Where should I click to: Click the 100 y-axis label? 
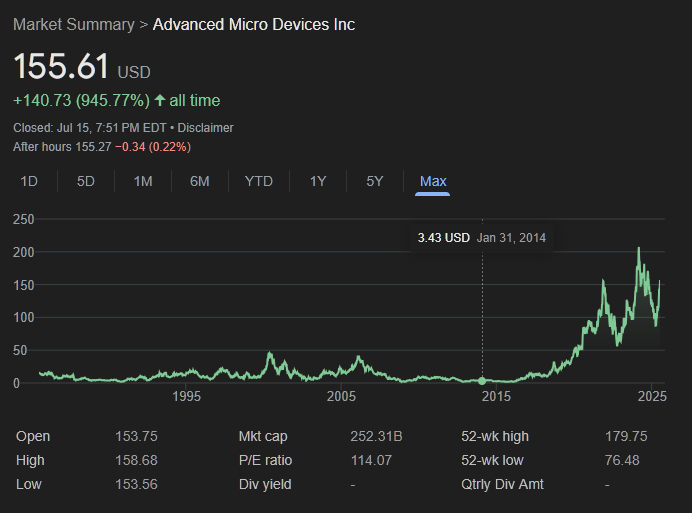pos(23,317)
